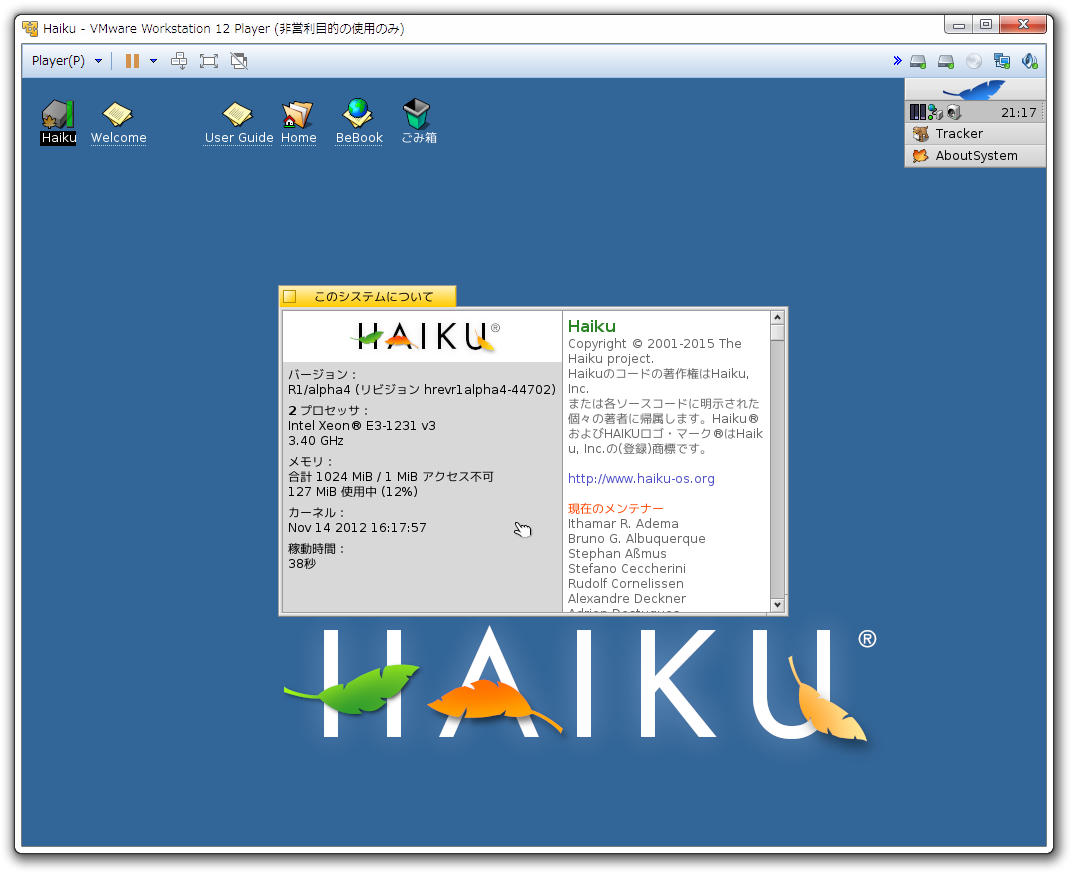The image size is (1072, 872).
Task: Click the network adapter device icon
Action: coord(1002,62)
